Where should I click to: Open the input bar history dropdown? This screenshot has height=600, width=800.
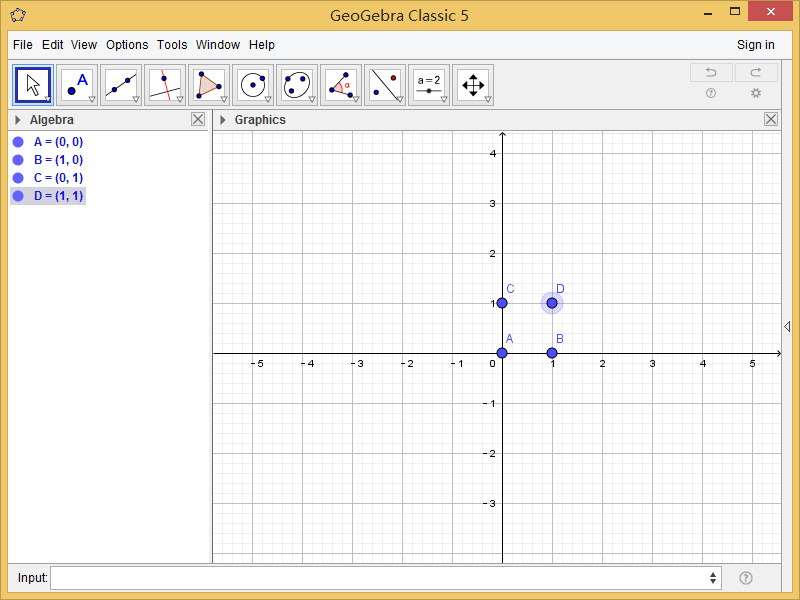712,578
